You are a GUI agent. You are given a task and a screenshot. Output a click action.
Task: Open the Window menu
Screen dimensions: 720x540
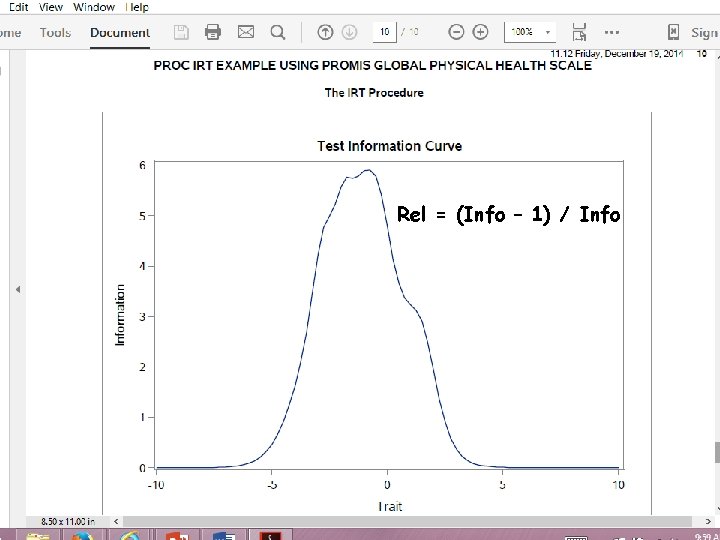pyautogui.click(x=94, y=7)
